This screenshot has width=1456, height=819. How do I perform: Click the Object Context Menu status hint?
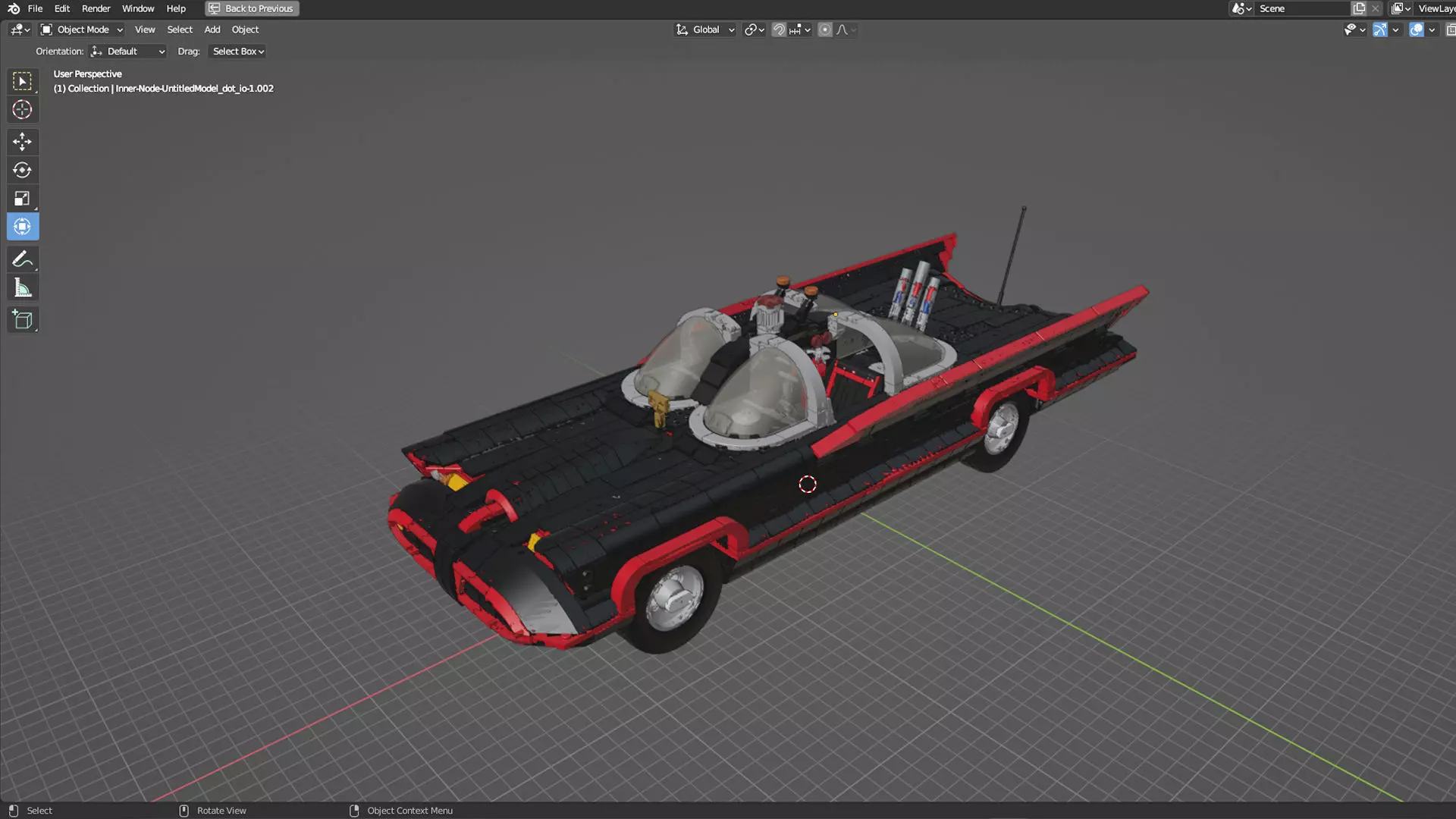(400, 811)
